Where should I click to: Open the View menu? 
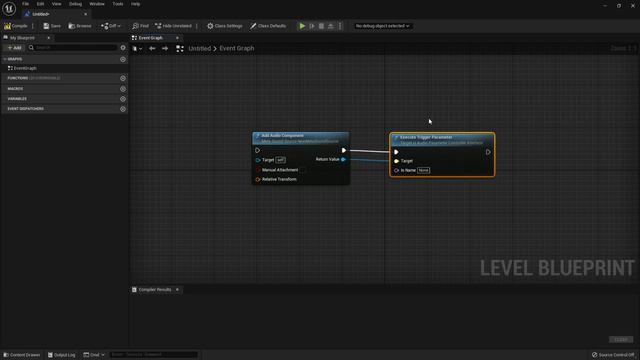[x=56, y=4]
